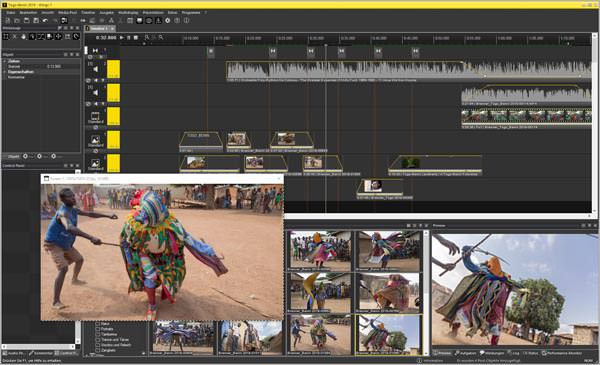Click the new project icon in toolbar
The width and height of the screenshot is (600, 365).
click(x=8, y=21)
